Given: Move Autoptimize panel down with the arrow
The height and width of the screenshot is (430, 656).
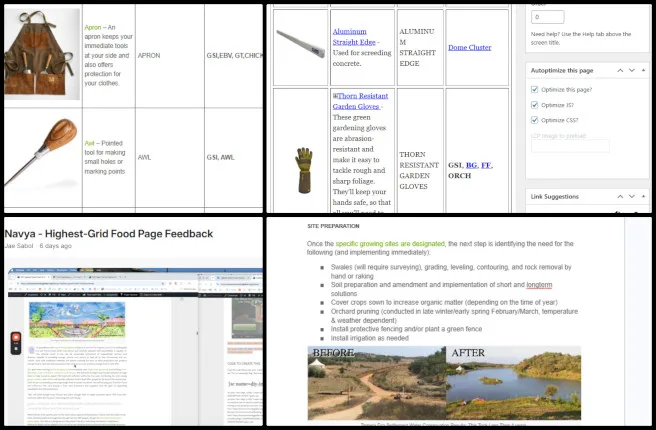Looking at the screenshot, I should pyautogui.click(x=632, y=70).
